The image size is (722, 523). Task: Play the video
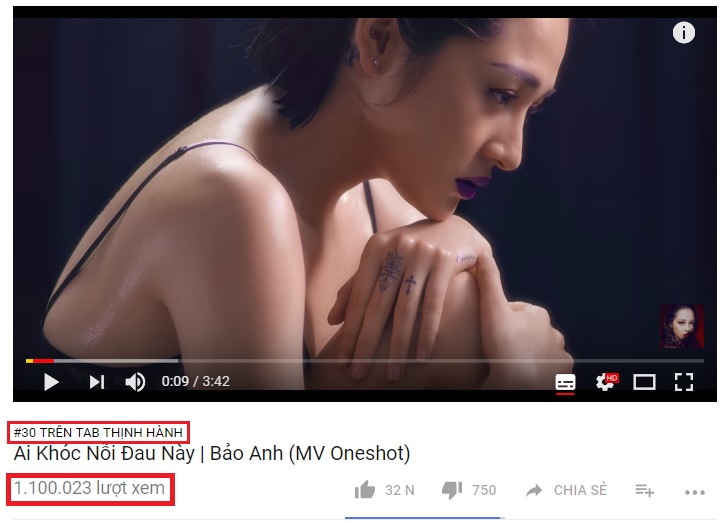pyautogui.click(x=51, y=382)
